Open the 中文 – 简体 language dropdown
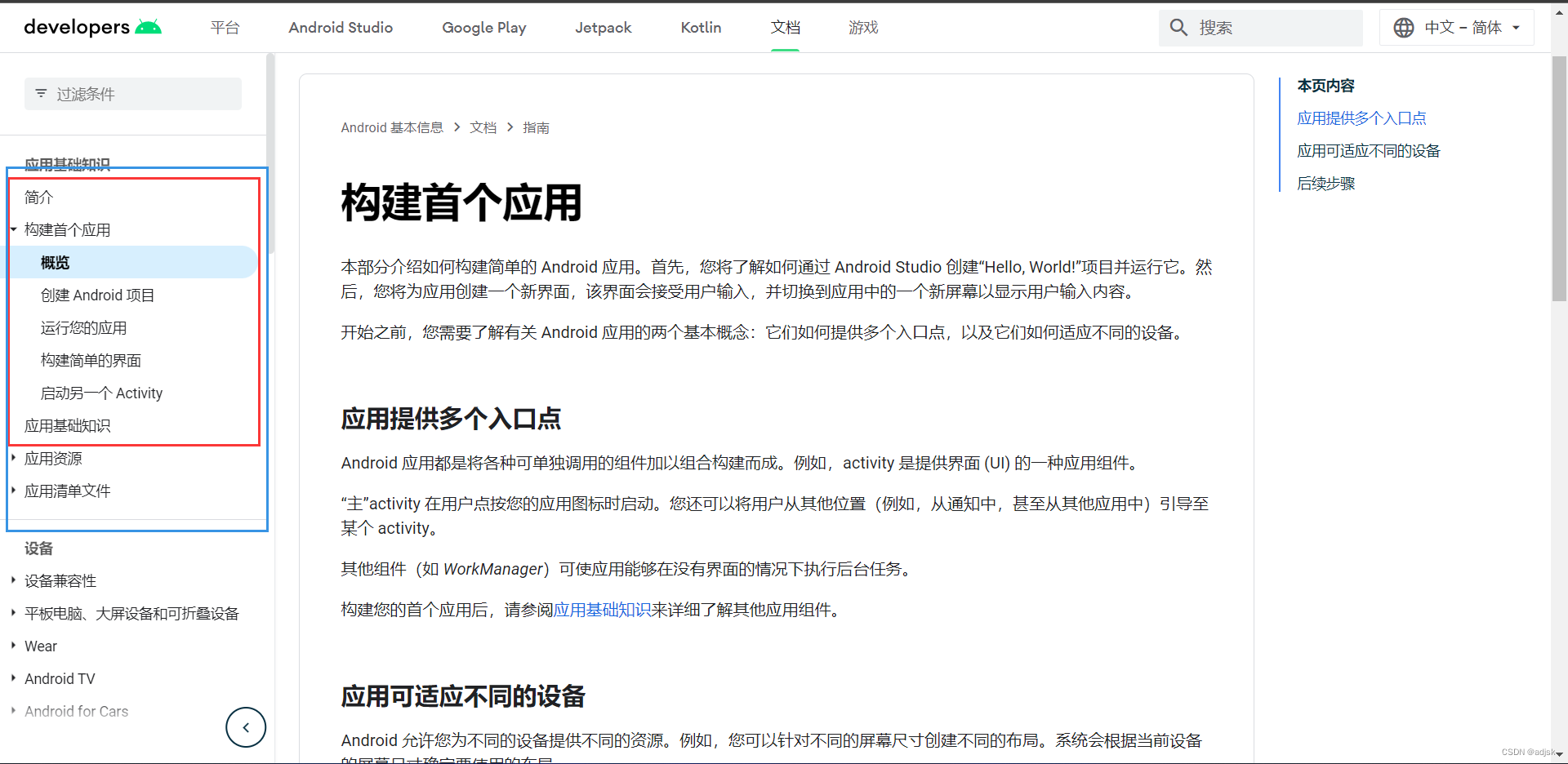This screenshot has width=1568, height=764. 1456,28
